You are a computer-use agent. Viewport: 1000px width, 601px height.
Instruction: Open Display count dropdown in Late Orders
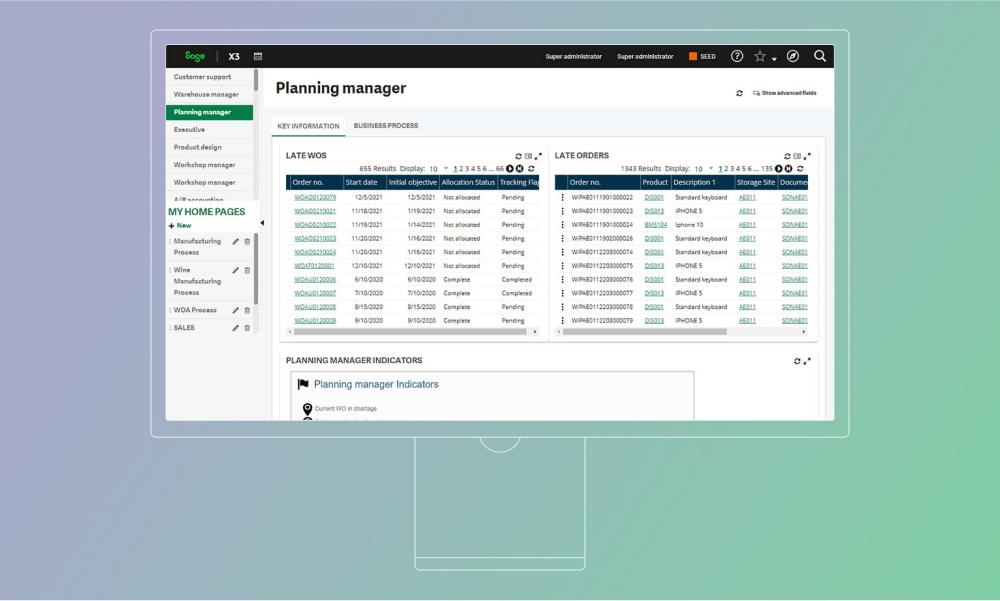pyautogui.click(x=711, y=169)
